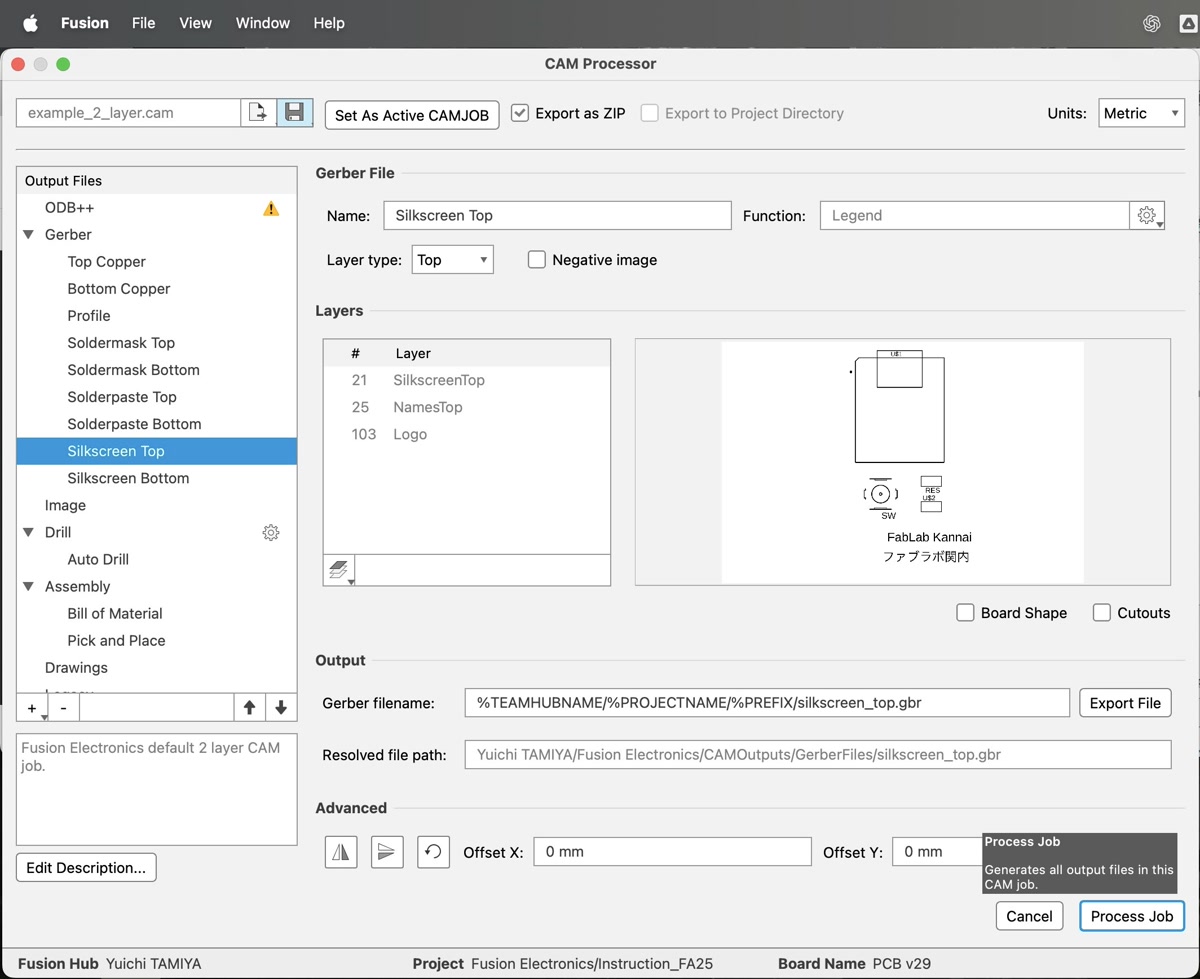This screenshot has height=979, width=1200.
Task: Select ODB++ in Output Files
Action: [x=69, y=208]
